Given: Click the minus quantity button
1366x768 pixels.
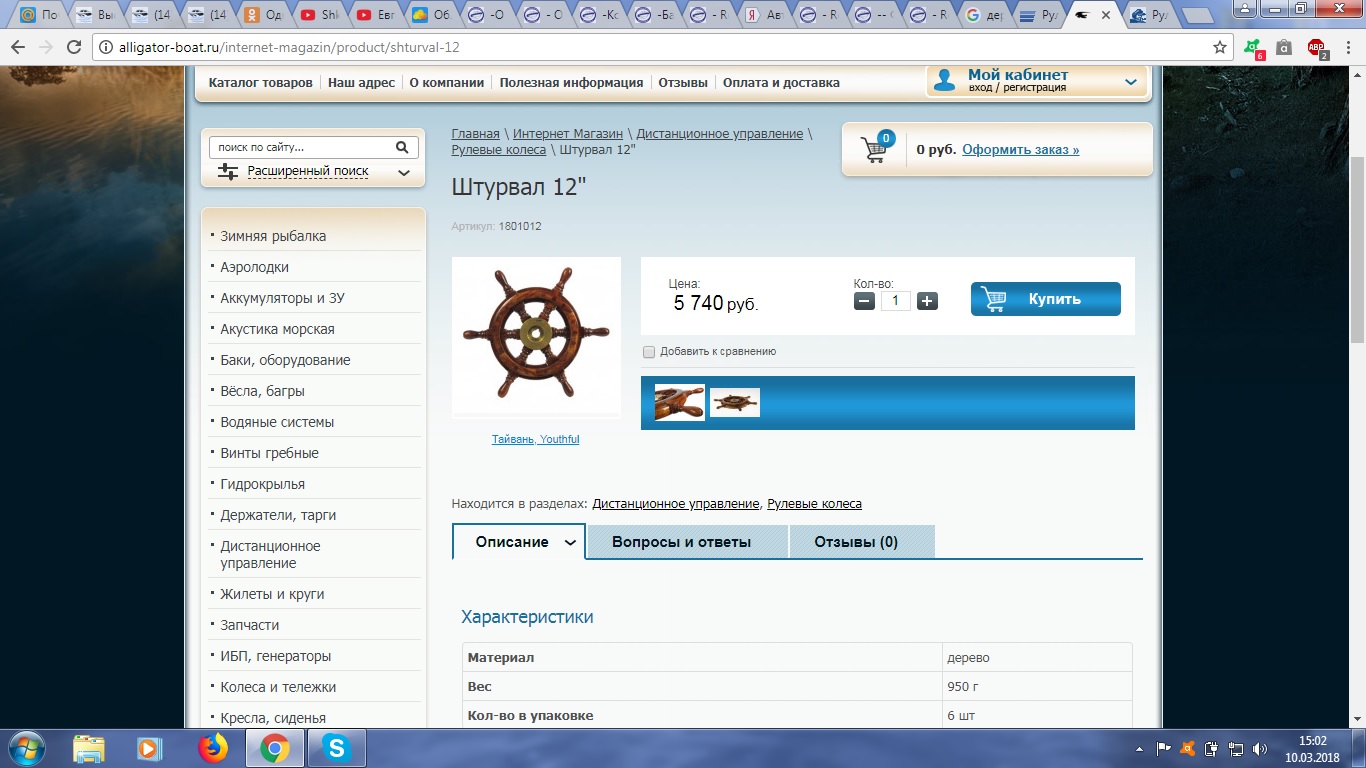Looking at the screenshot, I should pyautogui.click(x=865, y=301).
